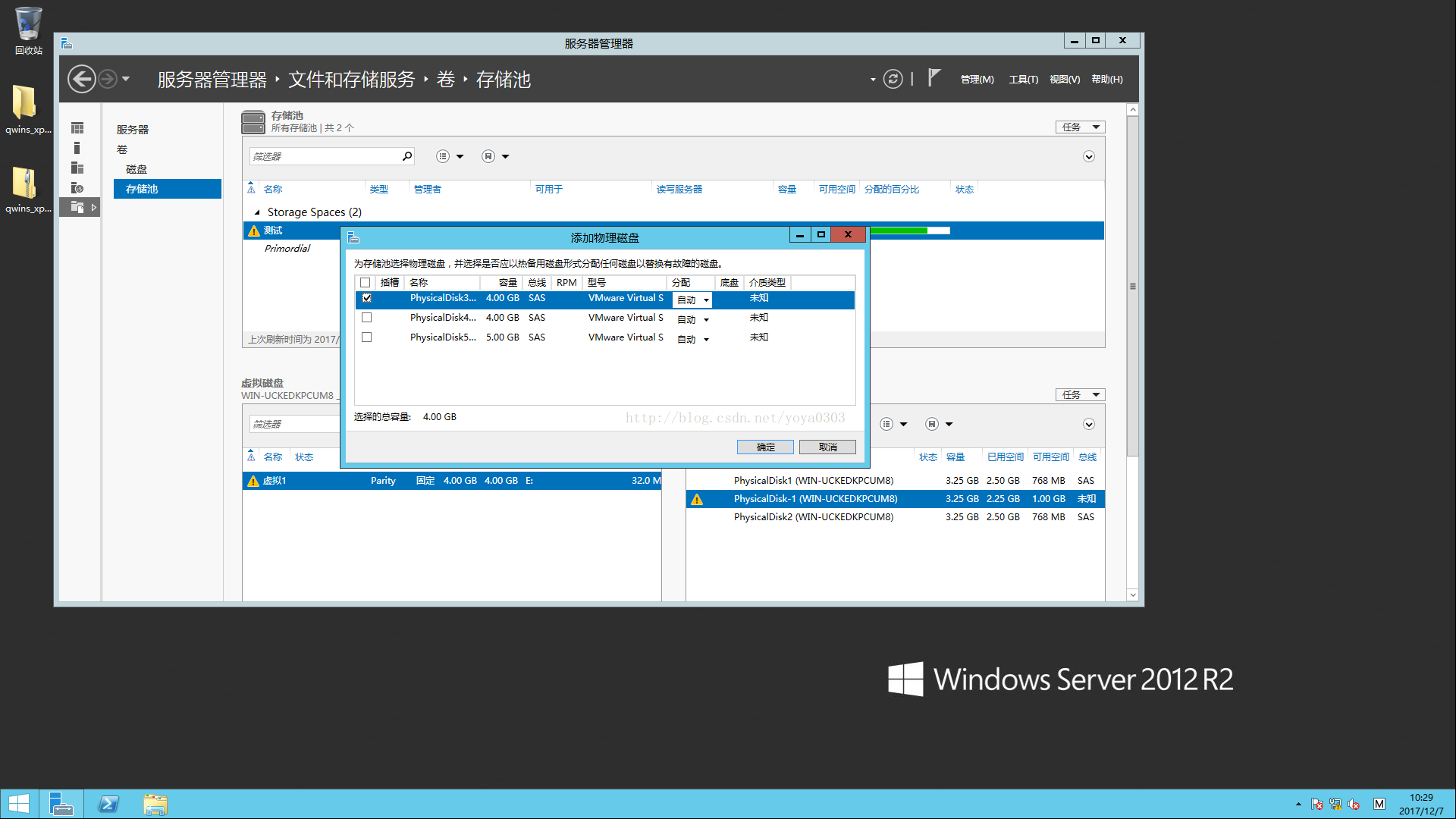Select 服务器 in the left navigation
Screen dimensions: 1456x819
coord(133,130)
